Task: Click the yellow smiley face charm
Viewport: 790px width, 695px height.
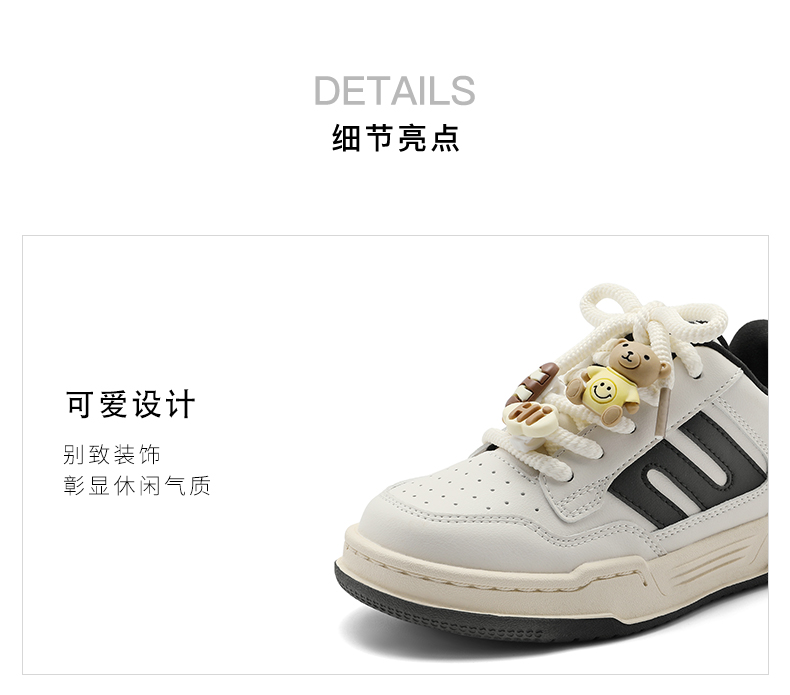Action: click(x=601, y=392)
